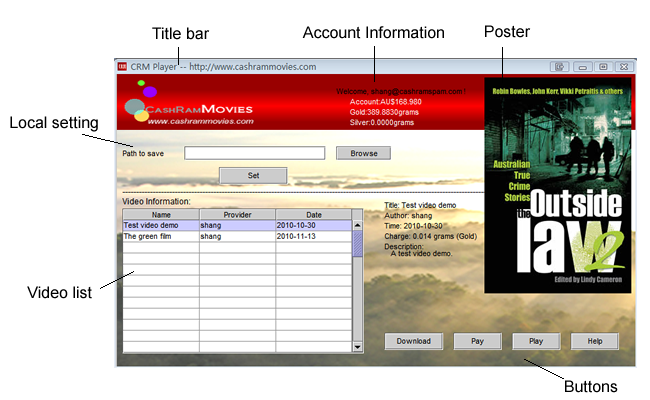
Task: Click the Gold:389.8830grams balance
Action: pos(384,112)
